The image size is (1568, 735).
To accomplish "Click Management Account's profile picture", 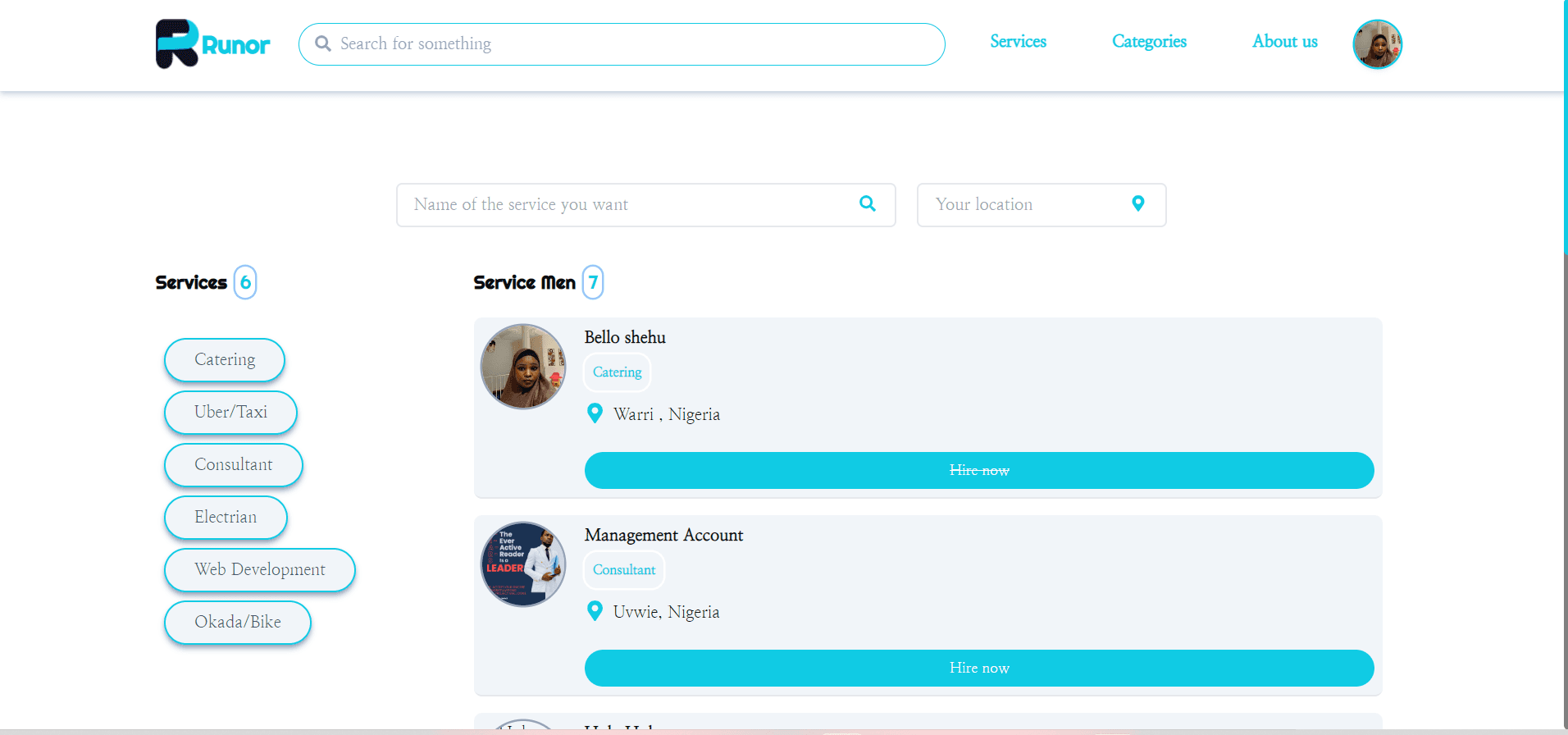I will [x=523, y=564].
